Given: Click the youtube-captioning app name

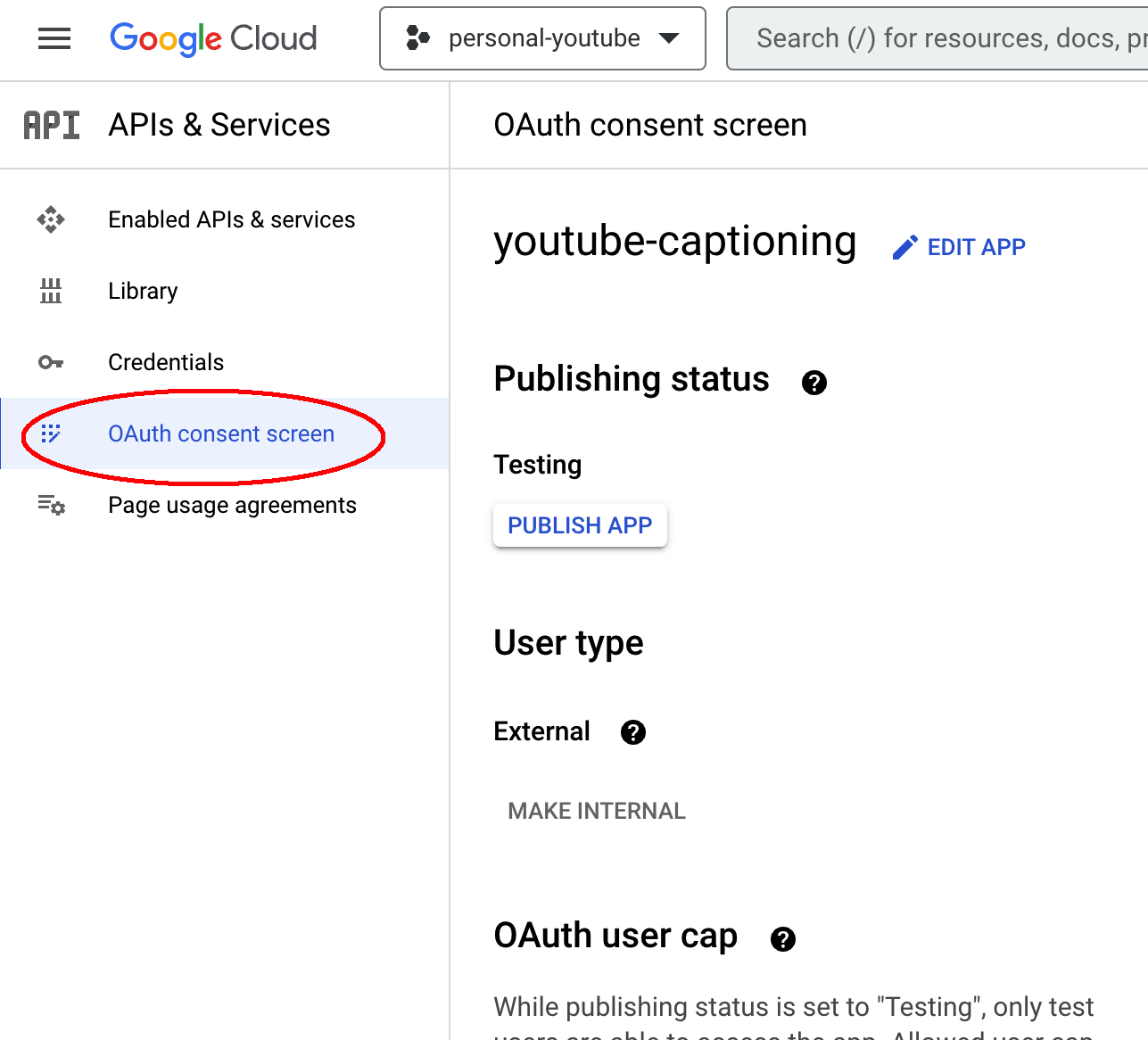Looking at the screenshot, I should 675,242.
